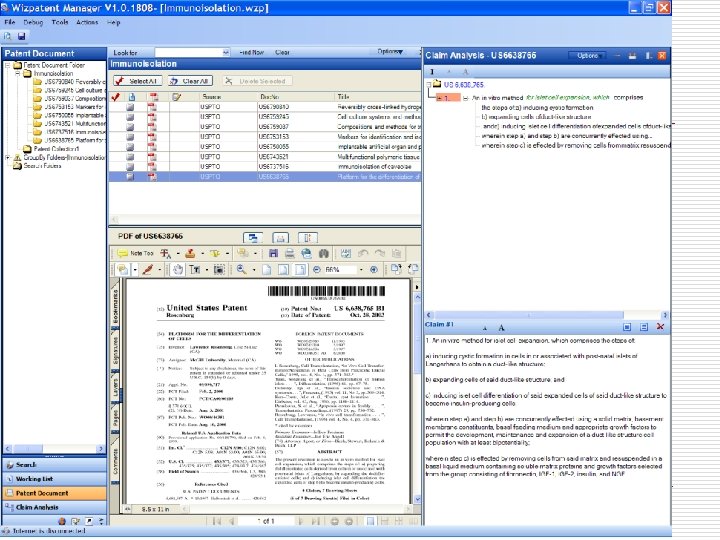
Task: Click the Patent Document tree horizontal scrollbar
Action: tap(54, 448)
